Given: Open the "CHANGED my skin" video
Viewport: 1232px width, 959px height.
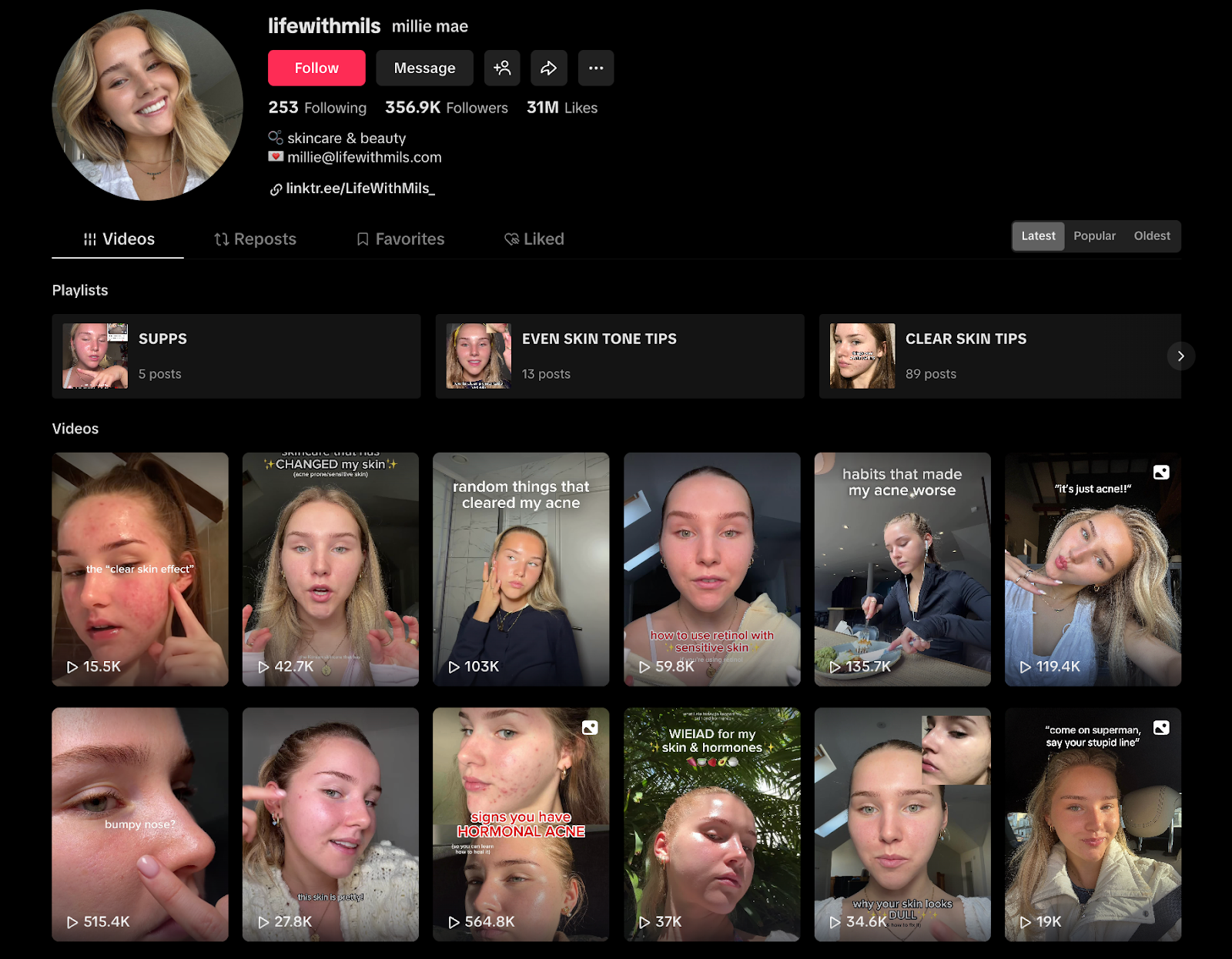Looking at the screenshot, I should tap(330, 569).
